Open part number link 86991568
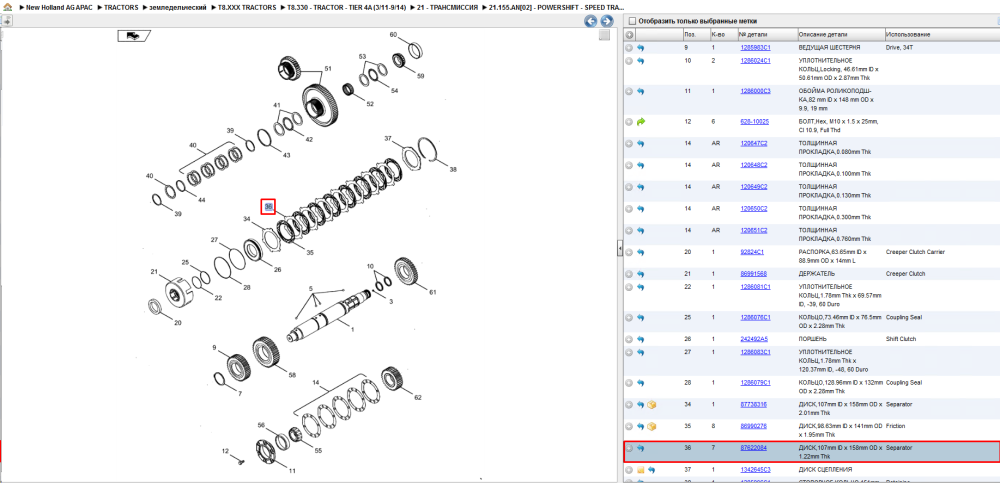This screenshot has width=1000, height=483. (753, 274)
